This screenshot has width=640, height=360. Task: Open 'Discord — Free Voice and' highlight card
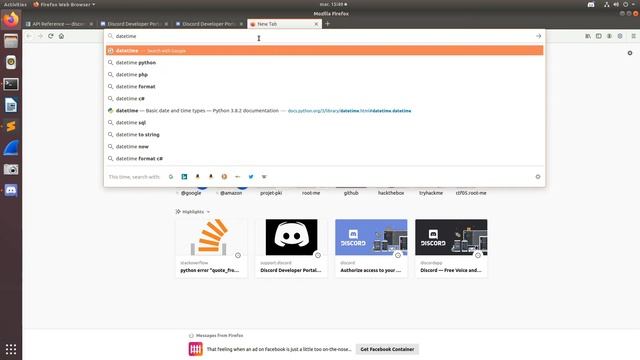coord(451,248)
